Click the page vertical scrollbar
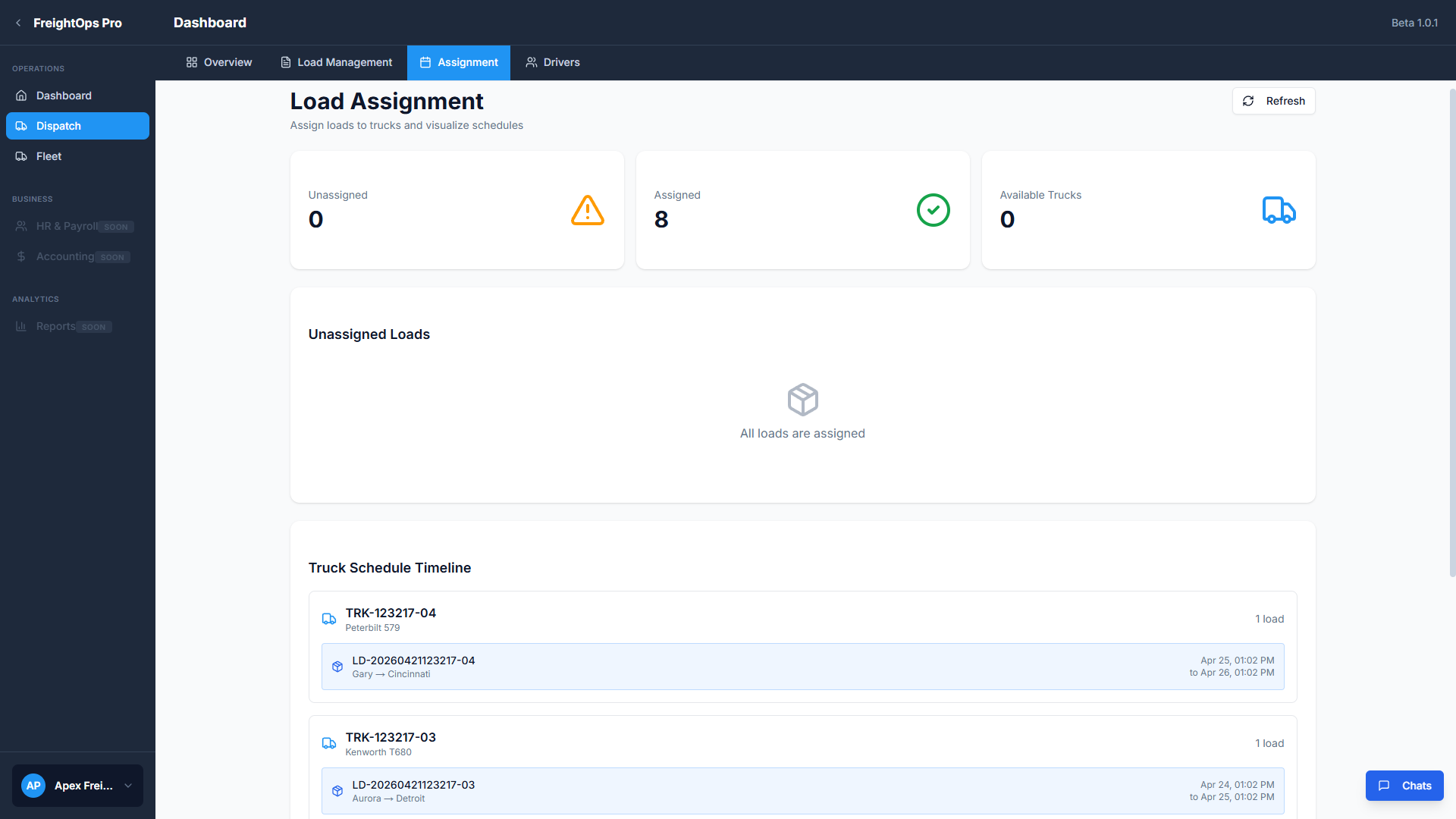This screenshot has height=819, width=1456. (1451, 334)
